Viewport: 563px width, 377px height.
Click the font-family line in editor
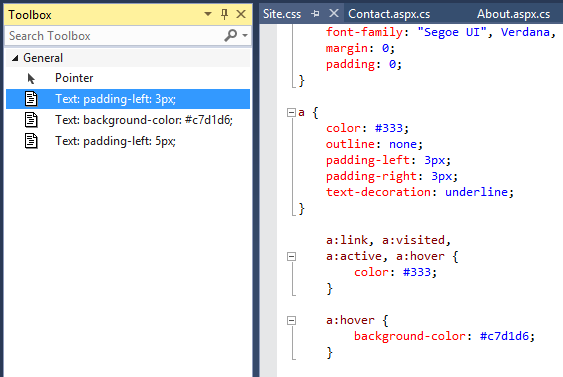(x=441, y=32)
